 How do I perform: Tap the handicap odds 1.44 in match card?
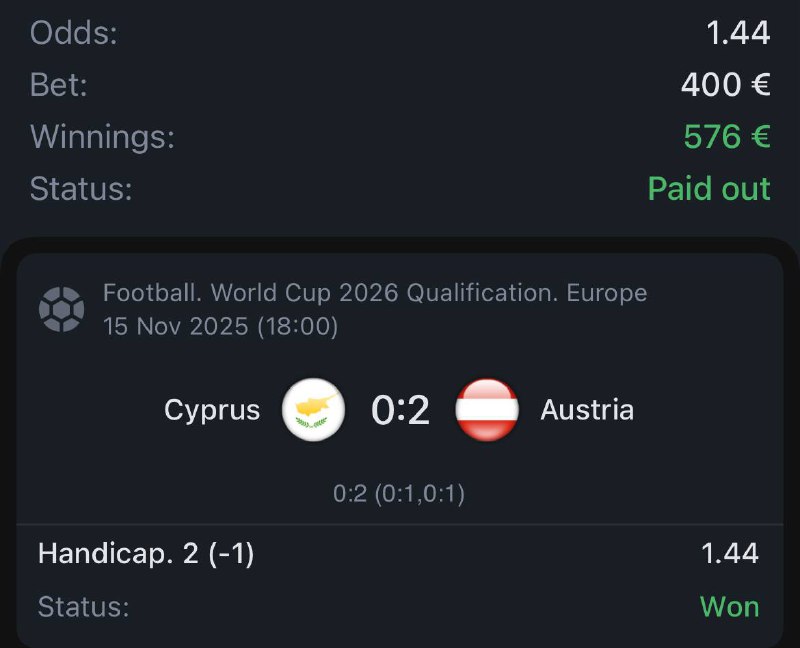[x=730, y=553]
